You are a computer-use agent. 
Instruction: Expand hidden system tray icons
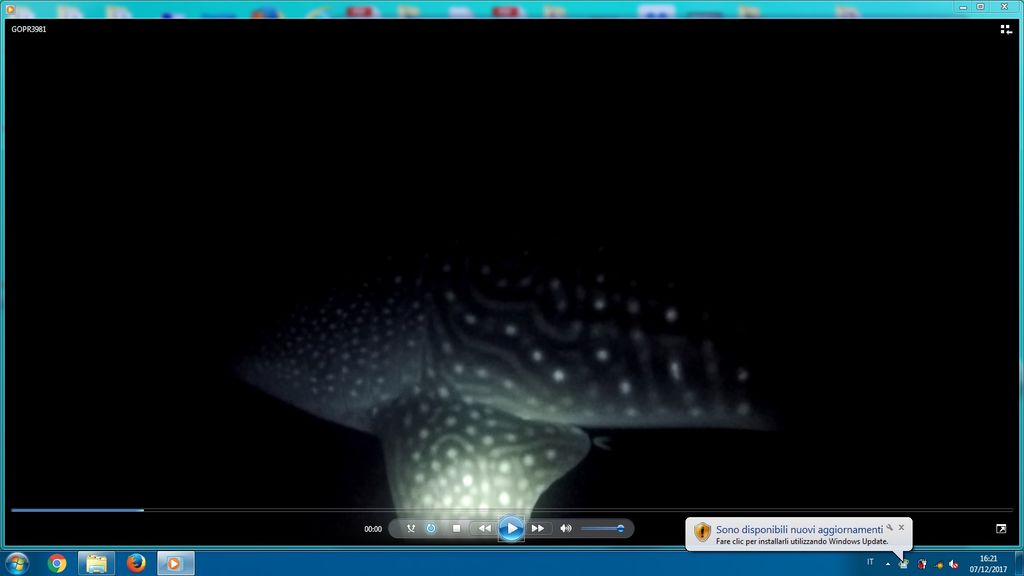pos(887,563)
